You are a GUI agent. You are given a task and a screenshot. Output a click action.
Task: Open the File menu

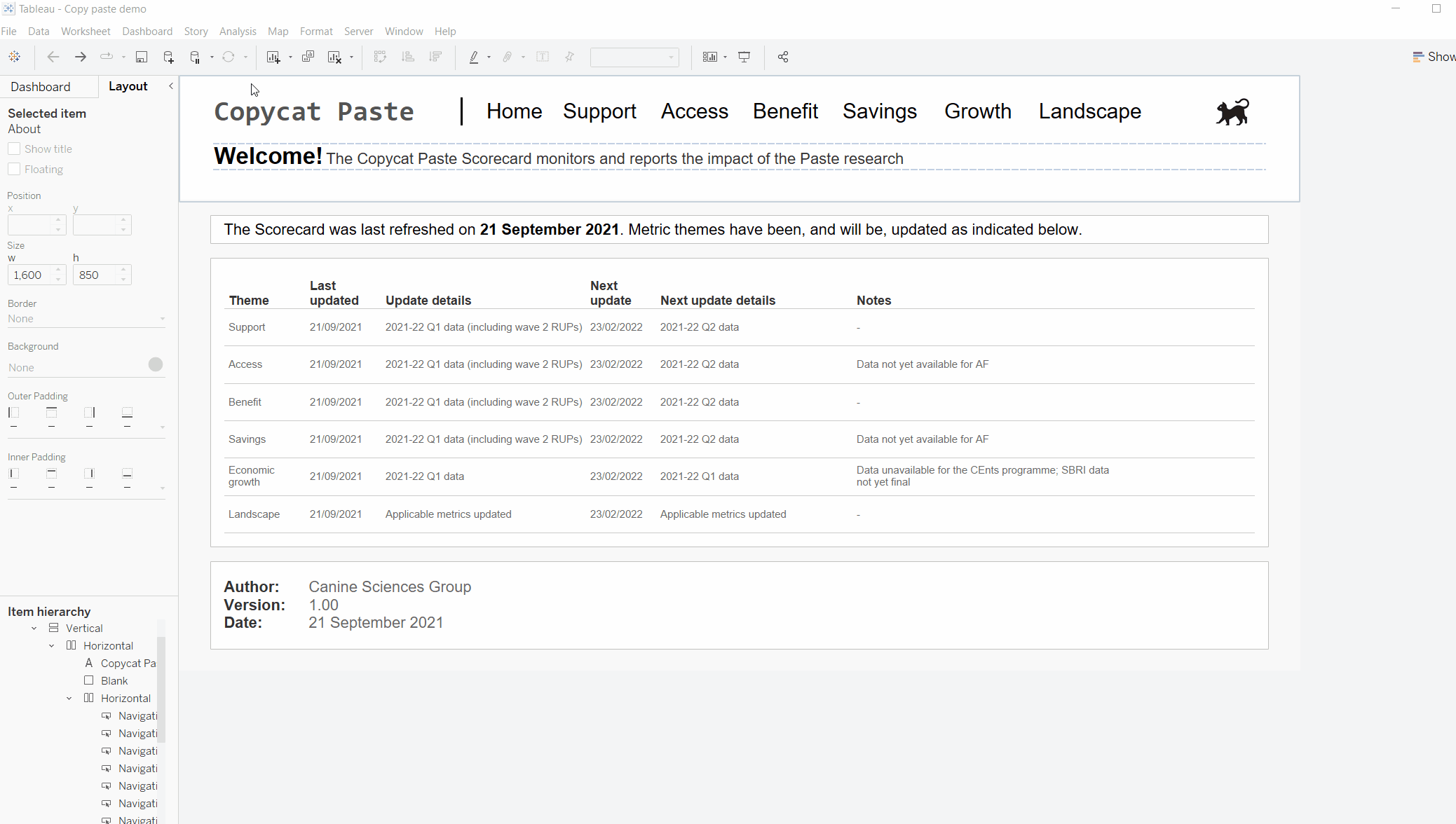point(9,32)
